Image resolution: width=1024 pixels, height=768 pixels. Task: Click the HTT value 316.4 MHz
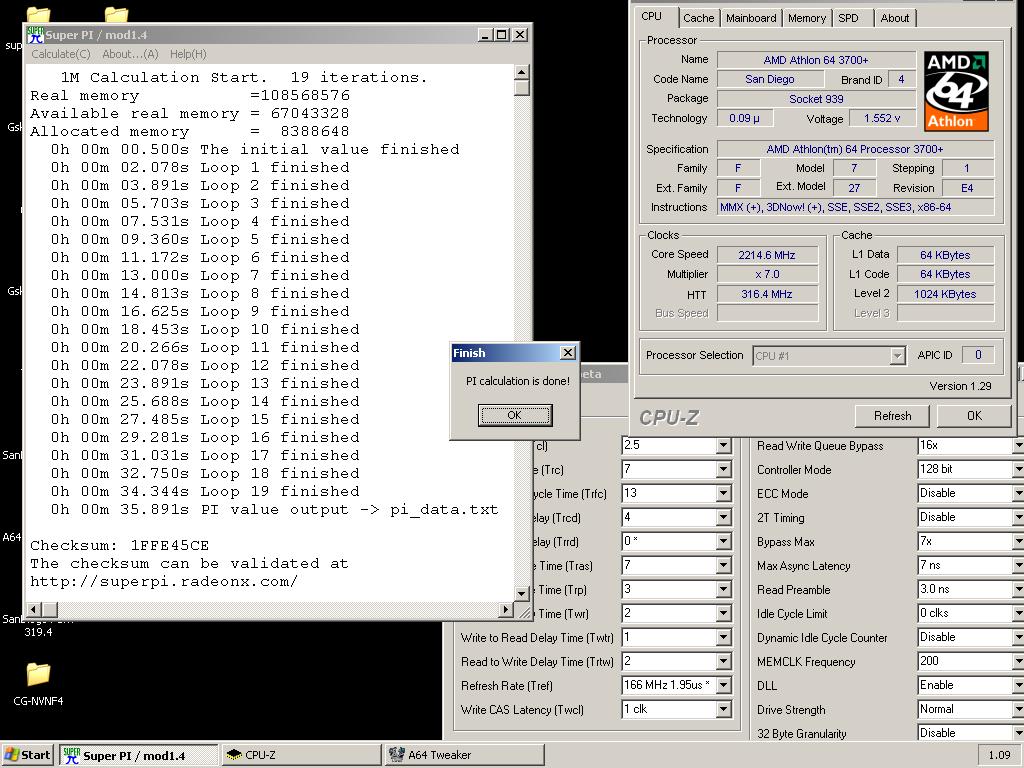(767, 294)
